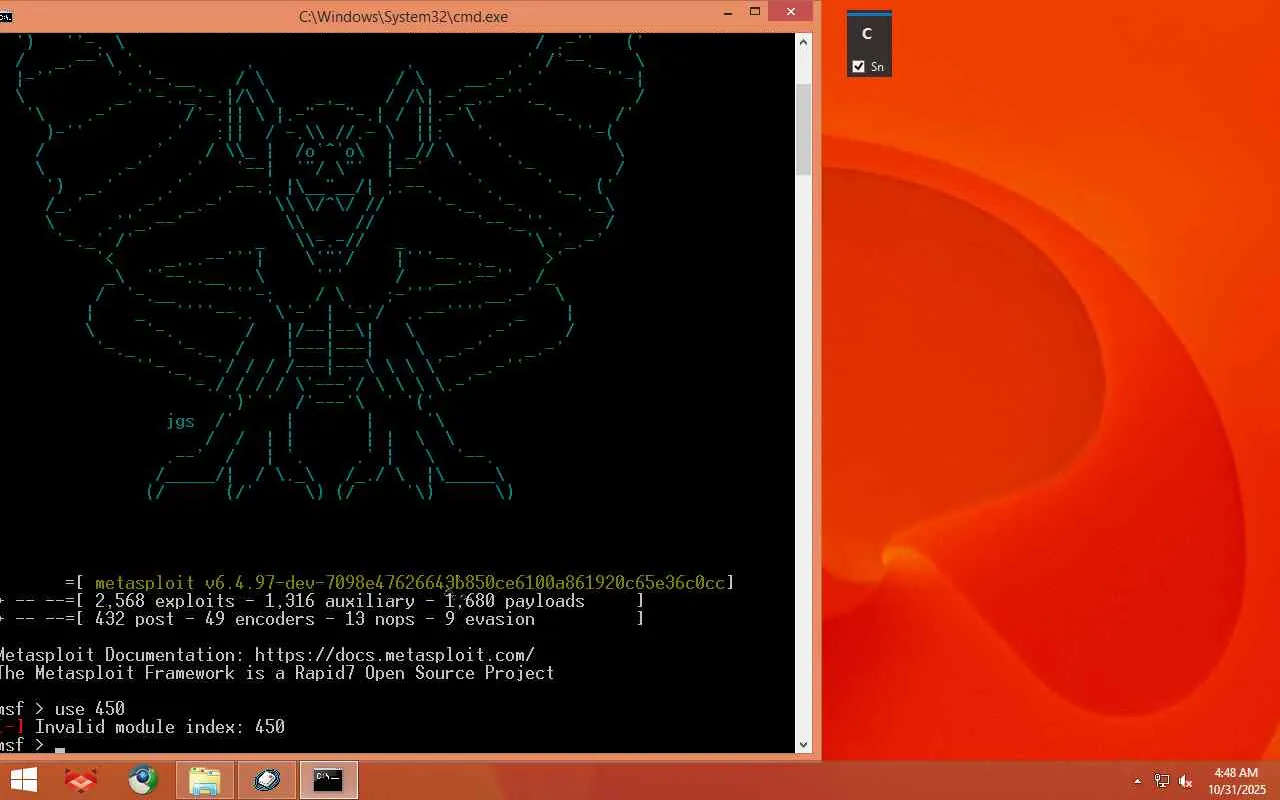Click the '1,316 auxiliary' text
This screenshot has width=1280, height=800.
click(x=340, y=601)
